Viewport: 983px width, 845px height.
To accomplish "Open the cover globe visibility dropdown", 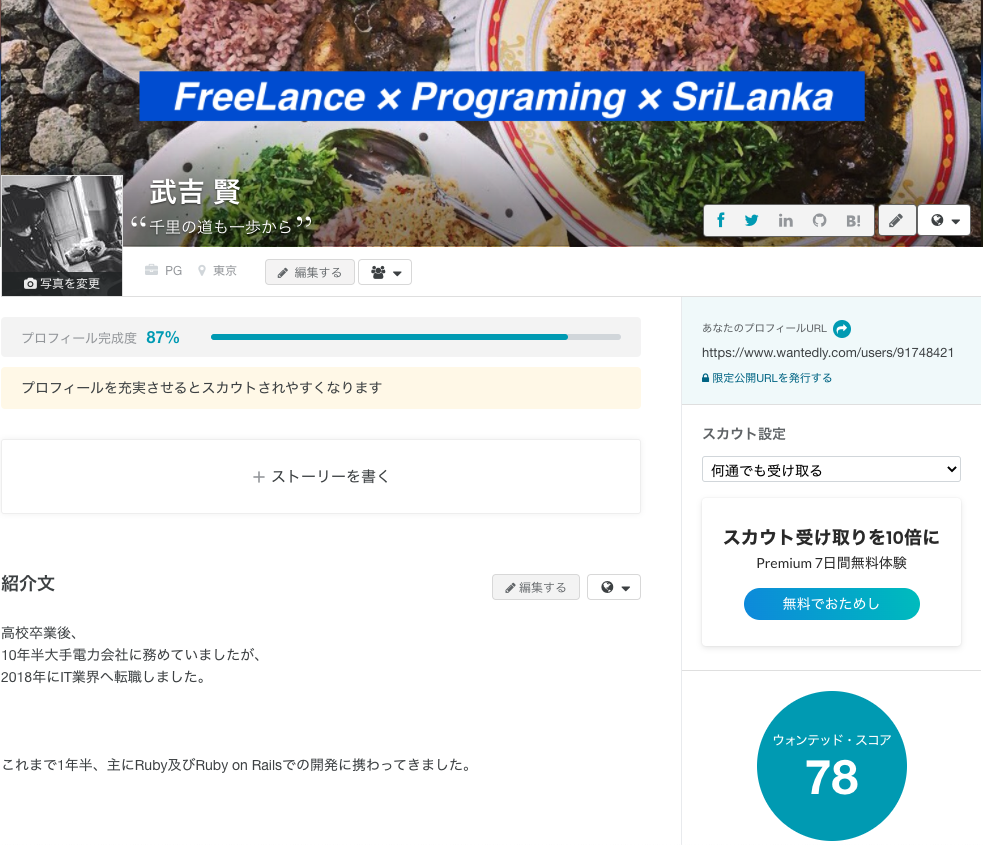I will (x=944, y=220).
